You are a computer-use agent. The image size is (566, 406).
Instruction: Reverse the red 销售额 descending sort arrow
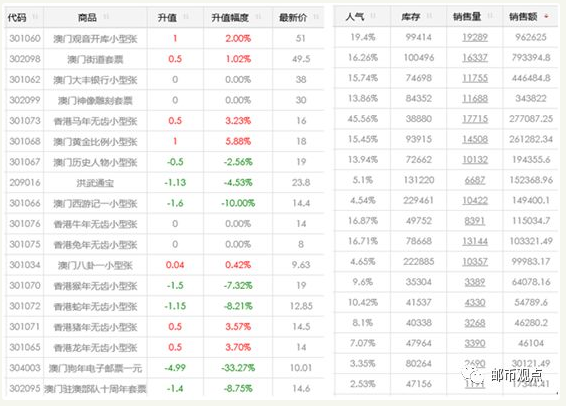click(547, 16)
